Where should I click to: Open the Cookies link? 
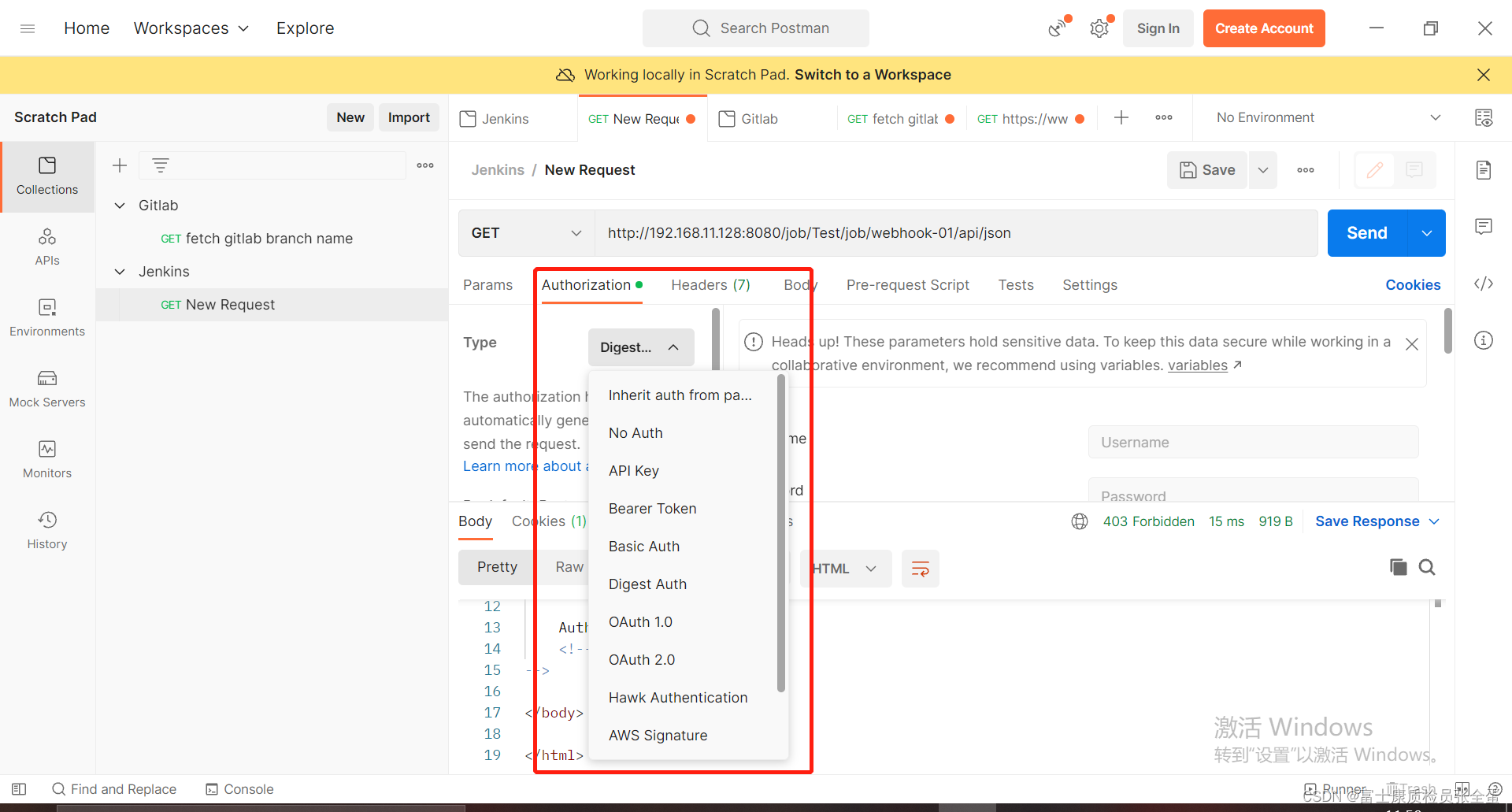click(x=1413, y=285)
